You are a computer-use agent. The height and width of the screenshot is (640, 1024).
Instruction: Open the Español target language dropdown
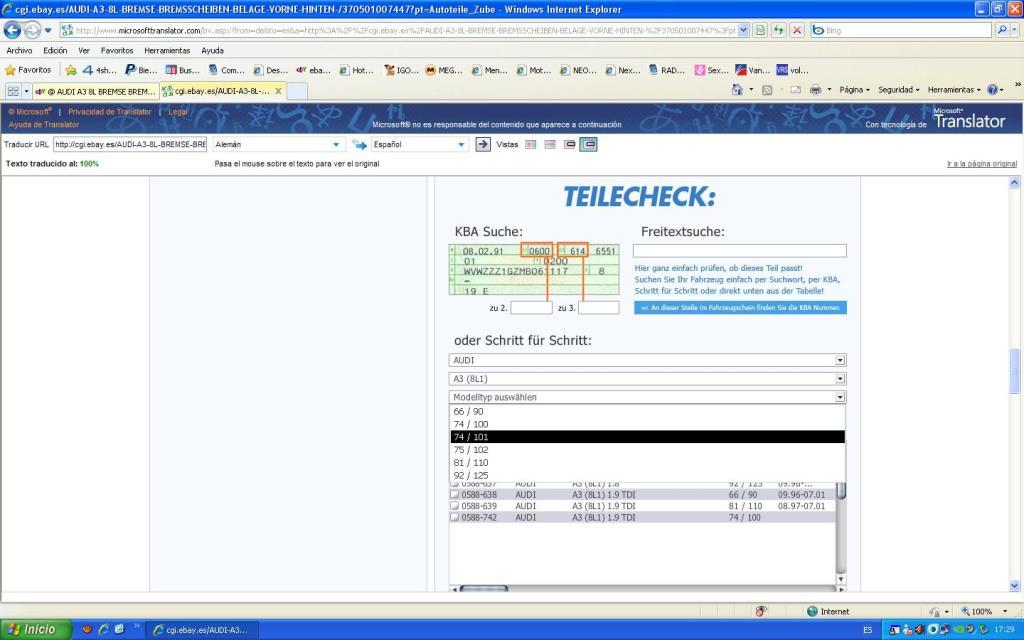coord(419,144)
